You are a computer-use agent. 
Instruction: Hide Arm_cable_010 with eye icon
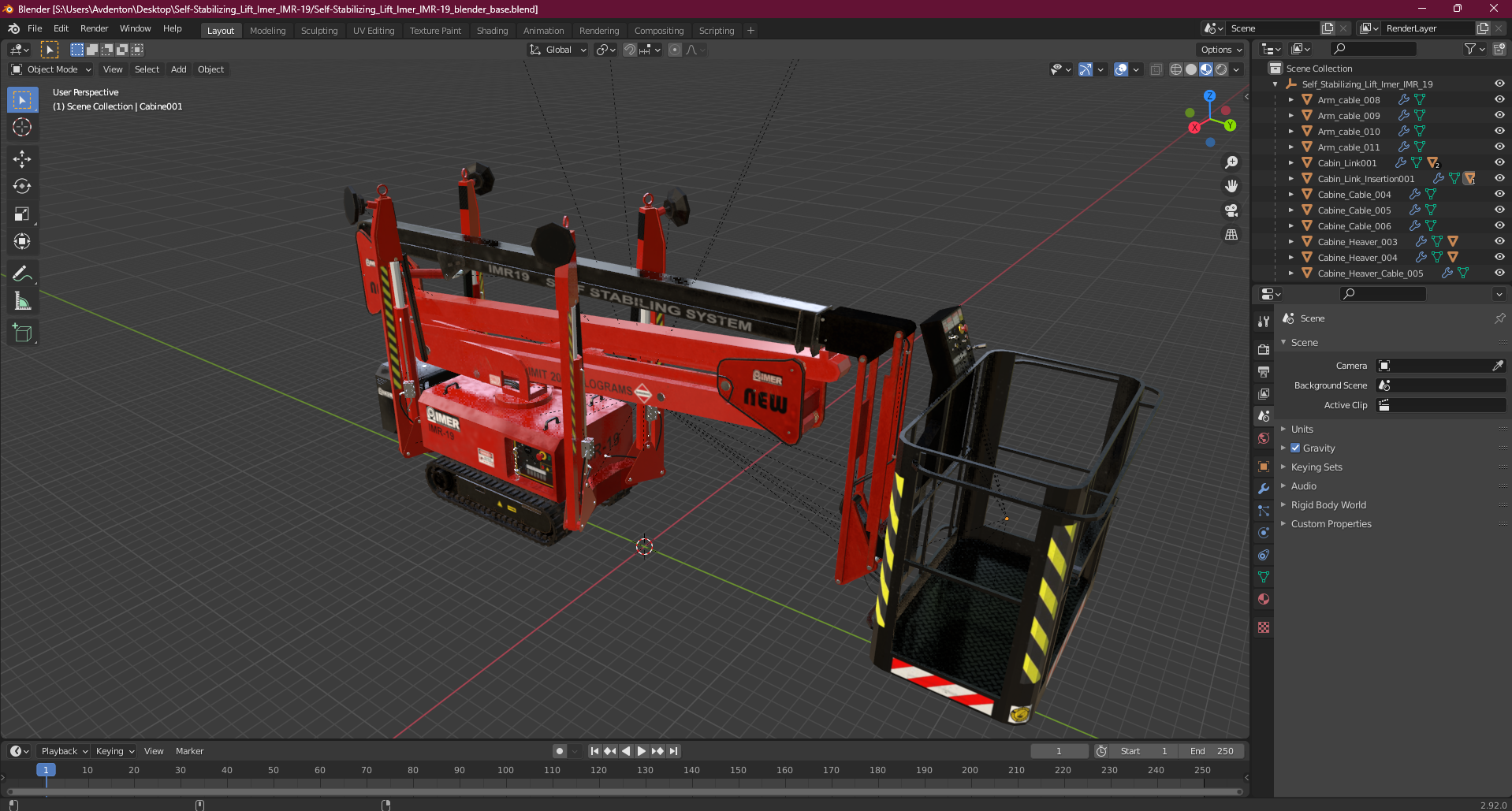(1499, 131)
